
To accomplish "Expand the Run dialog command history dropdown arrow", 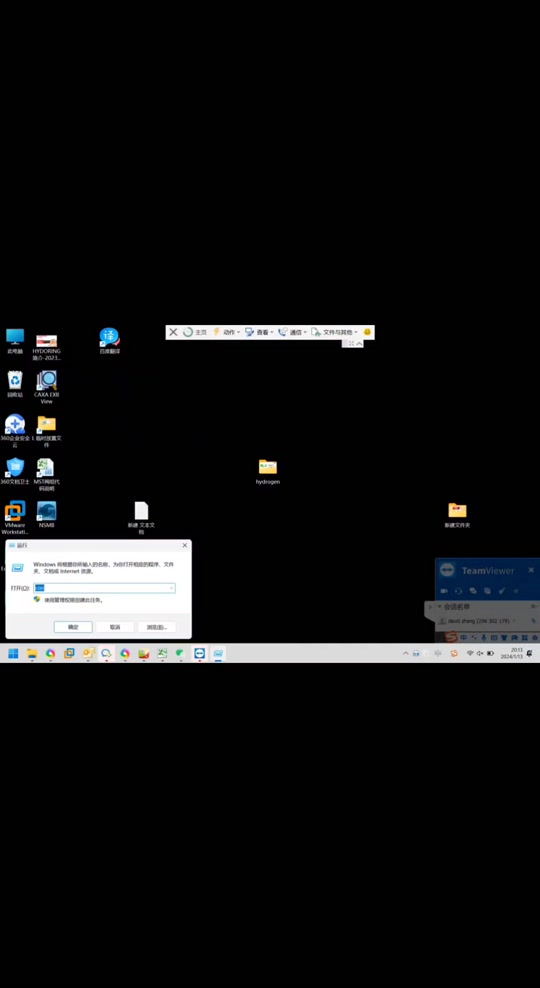I will tap(171, 588).
